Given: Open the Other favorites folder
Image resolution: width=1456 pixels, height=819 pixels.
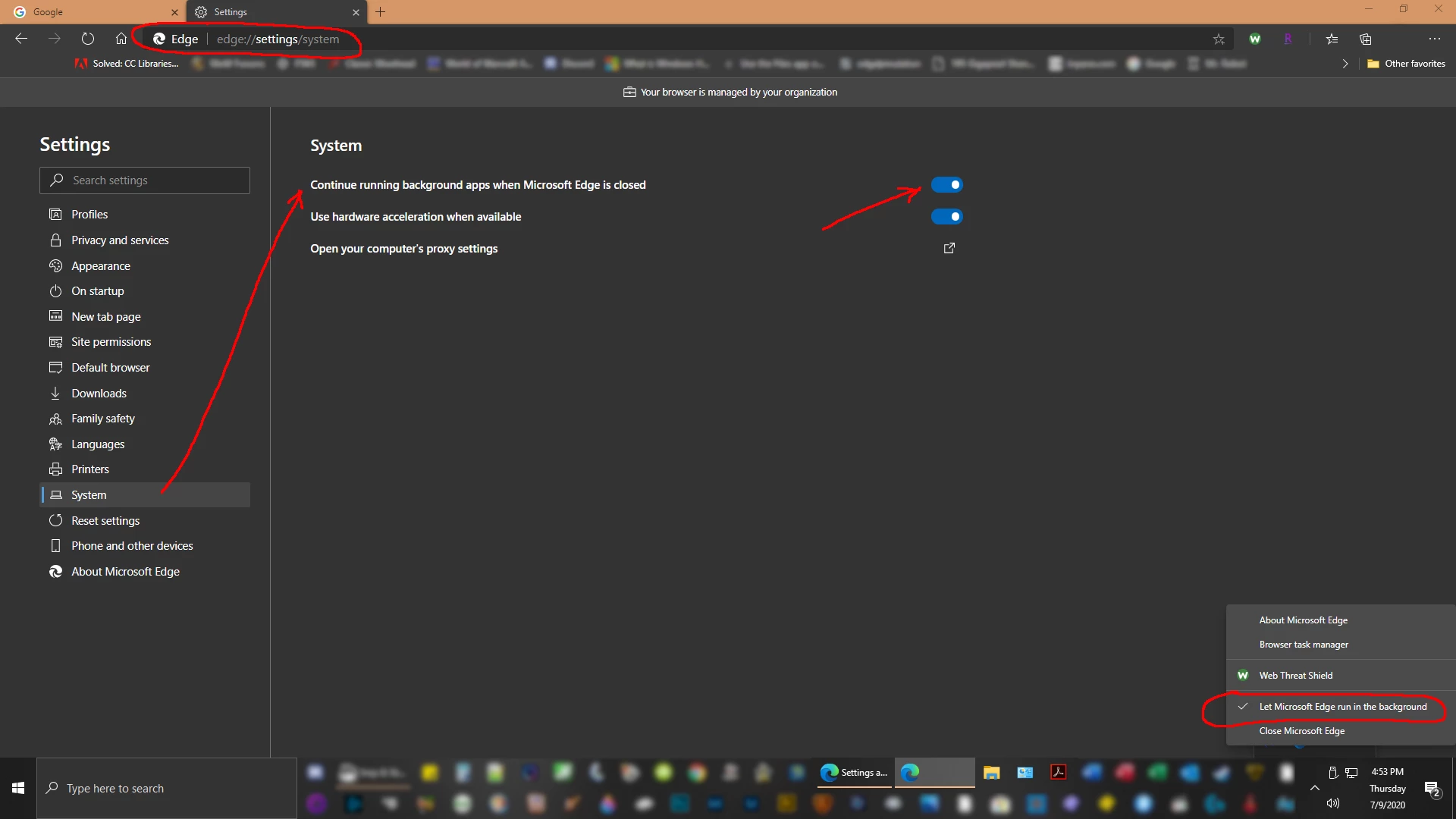Looking at the screenshot, I should tap(1406, 64).
